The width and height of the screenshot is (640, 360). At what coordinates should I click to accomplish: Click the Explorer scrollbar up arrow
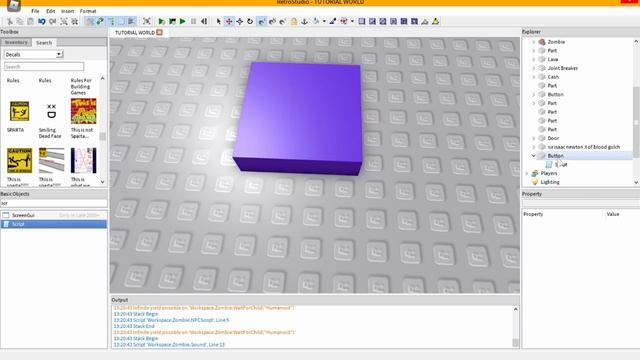click(636, 42)
